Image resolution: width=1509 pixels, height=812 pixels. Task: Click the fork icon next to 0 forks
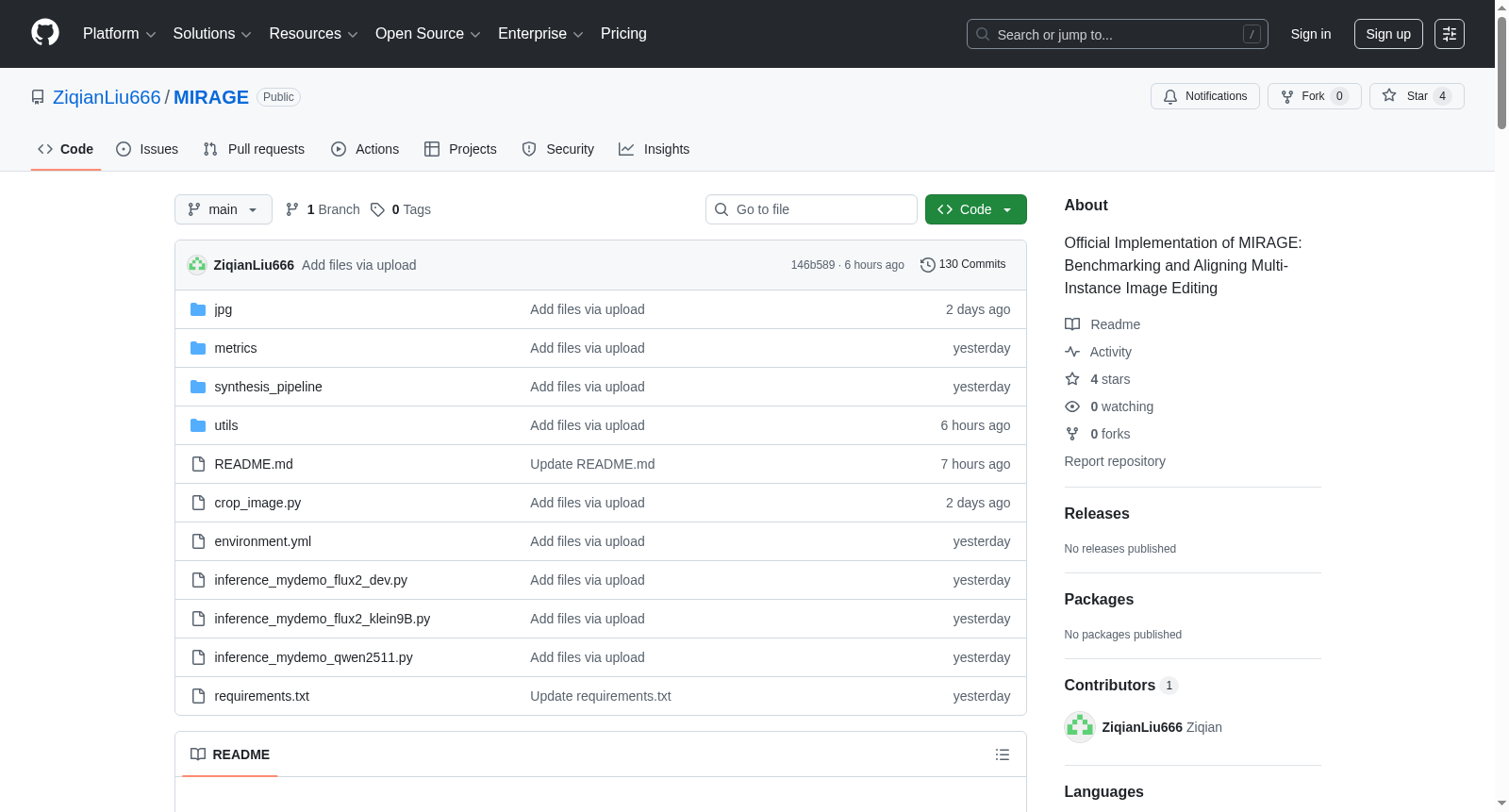click(1072, 434)
